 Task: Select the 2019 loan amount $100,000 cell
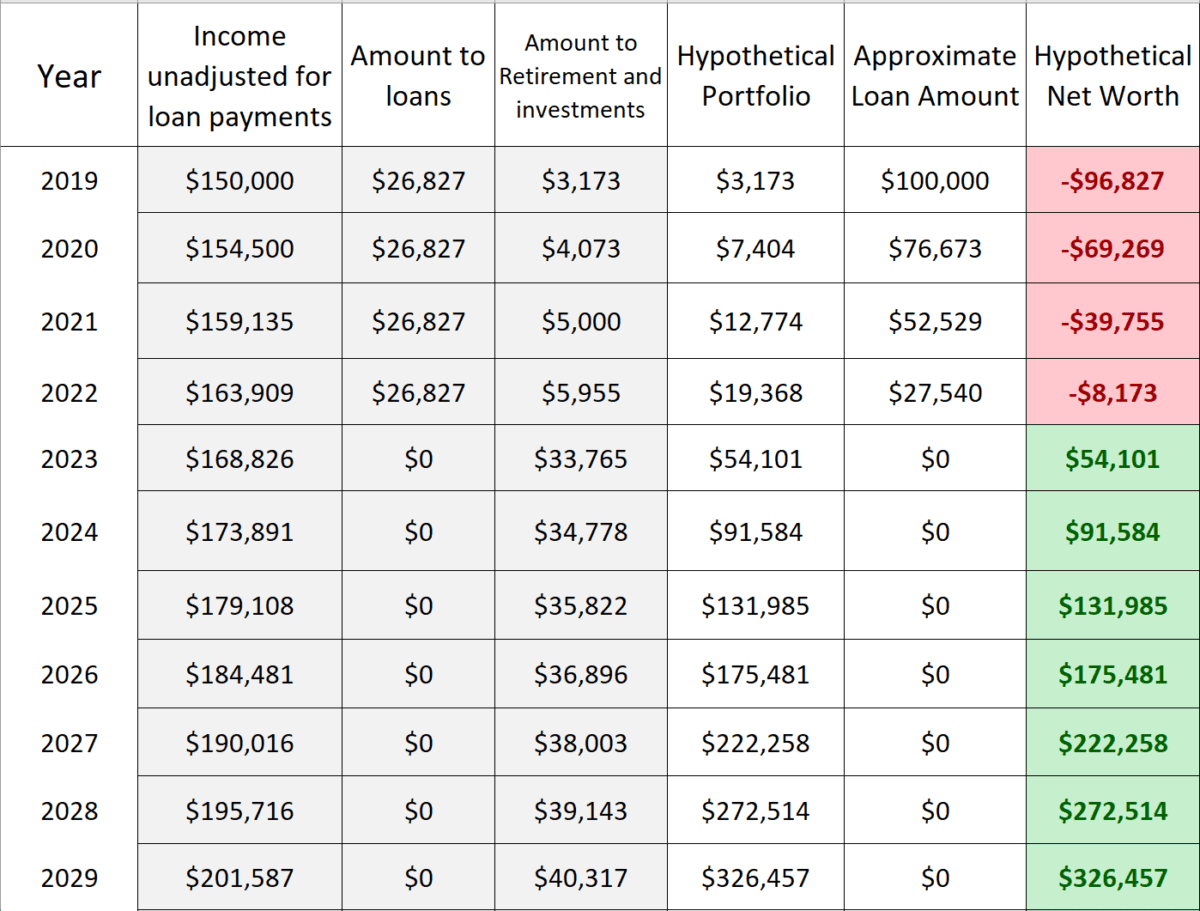935,180
